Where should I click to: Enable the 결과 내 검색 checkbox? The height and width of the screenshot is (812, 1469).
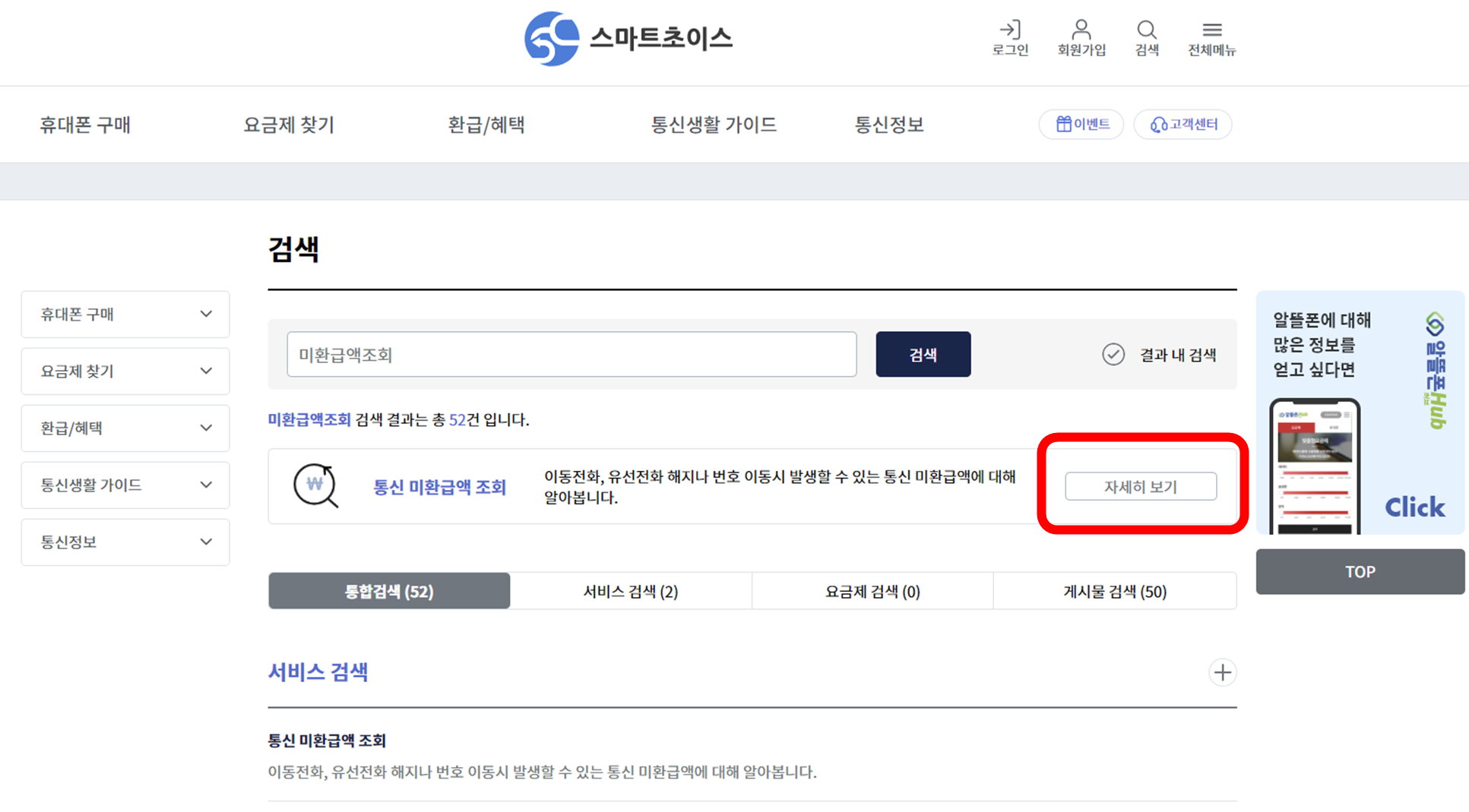(x=1113, y=354)
